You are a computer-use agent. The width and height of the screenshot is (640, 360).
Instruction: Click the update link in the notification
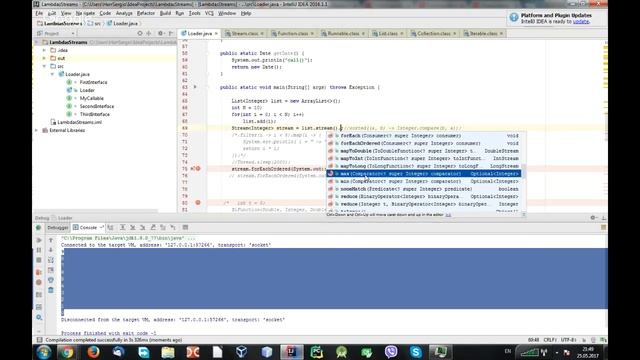(x=581, y=21)
